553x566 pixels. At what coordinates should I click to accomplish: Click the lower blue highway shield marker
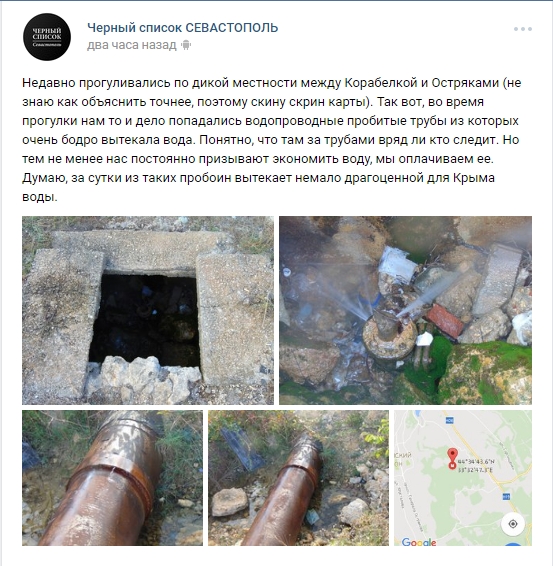pyautogui.click(x=505, y=497)
